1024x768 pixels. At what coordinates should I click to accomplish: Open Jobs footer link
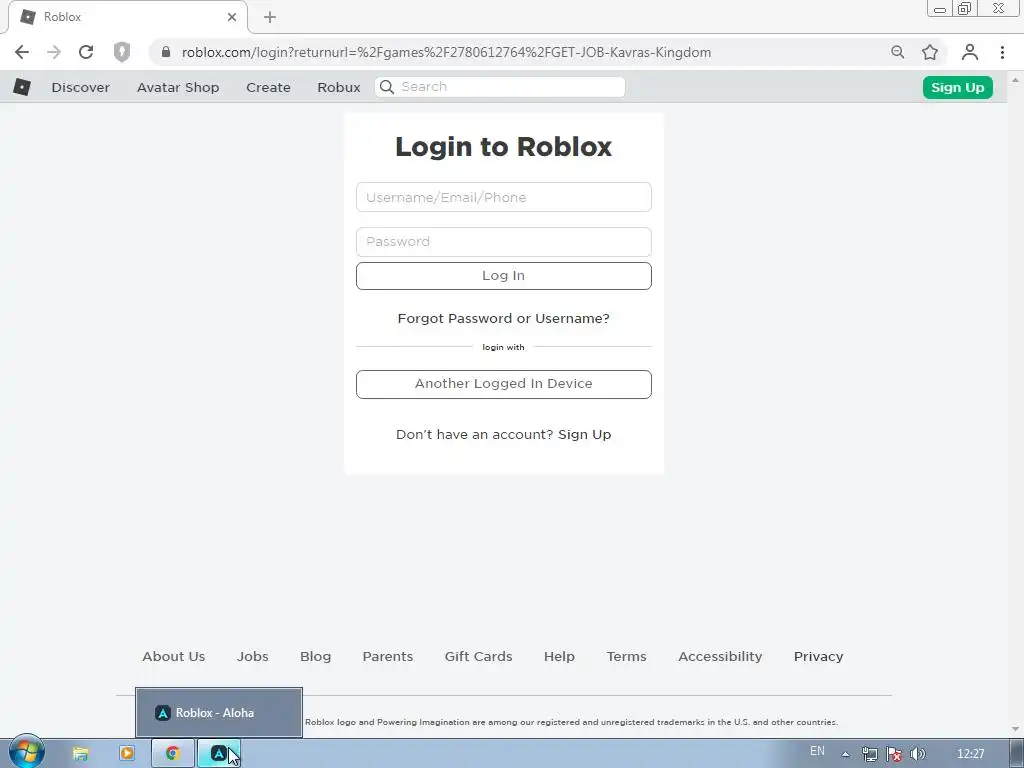253,656
